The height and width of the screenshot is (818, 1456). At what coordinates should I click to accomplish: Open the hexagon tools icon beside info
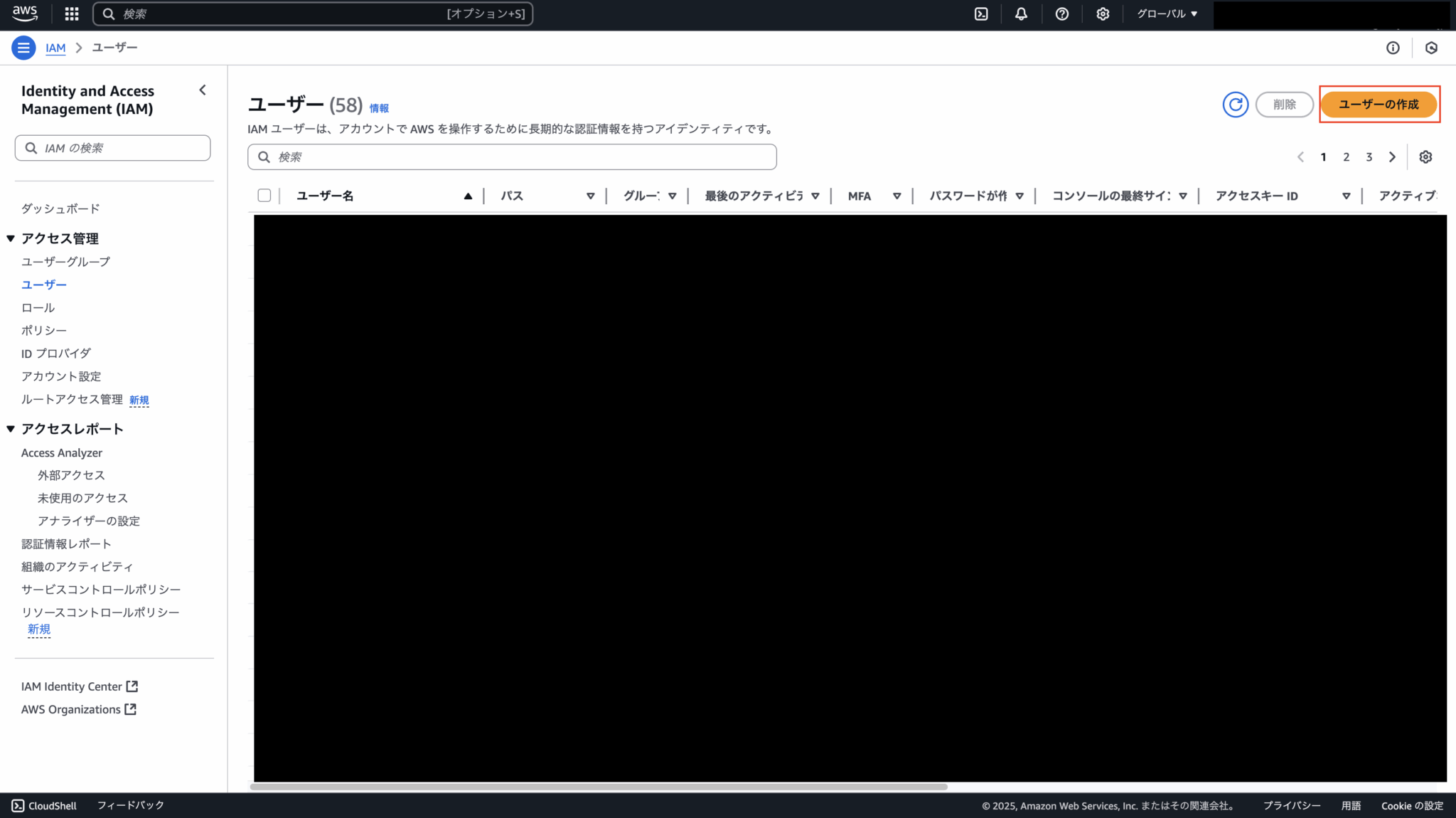[x=1431, y=48]
